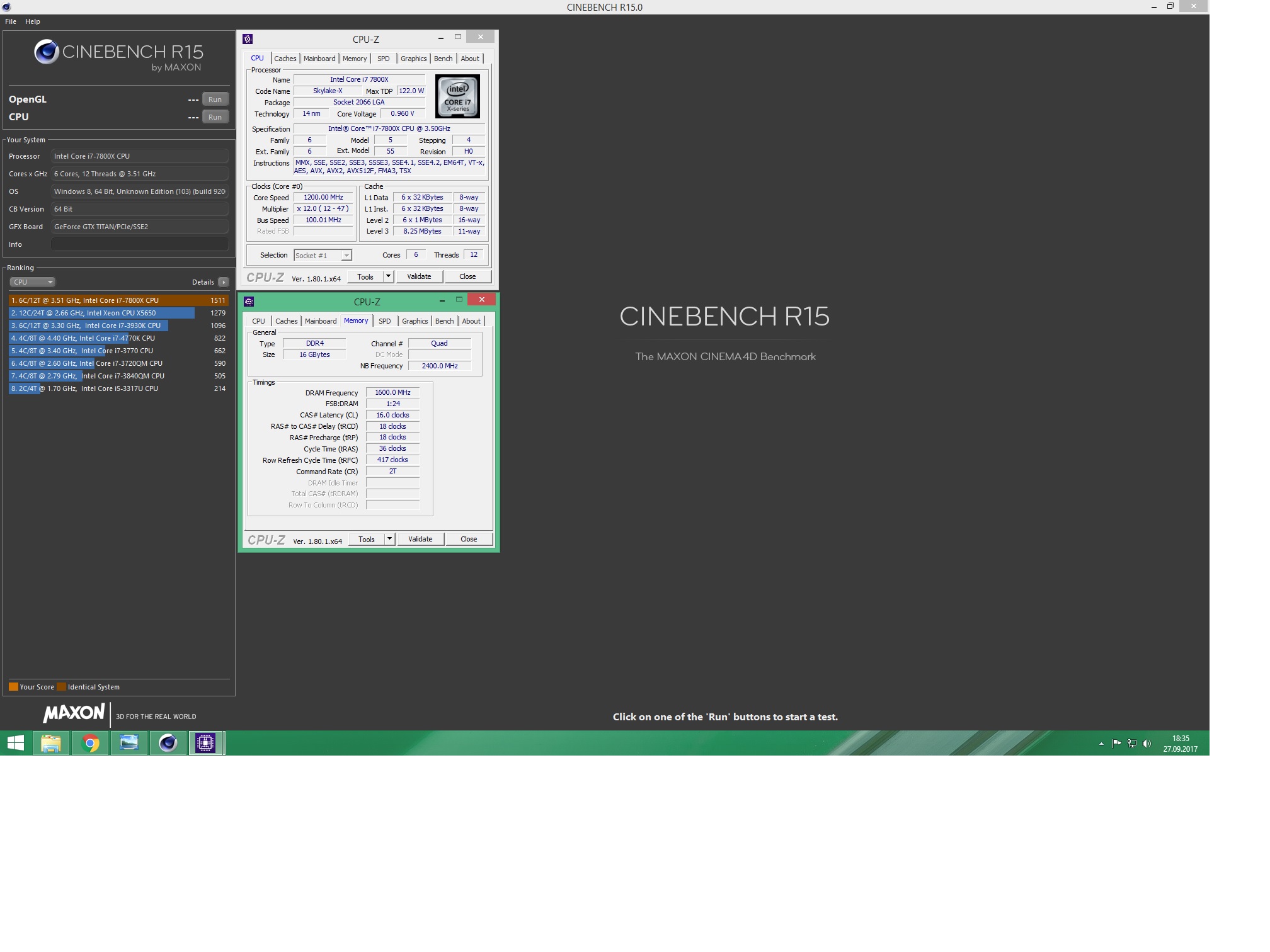Launch Google Chrome from taskbar
Image resolution: width=1270 pixels, height=952 pixels.
tap(90, 744)
